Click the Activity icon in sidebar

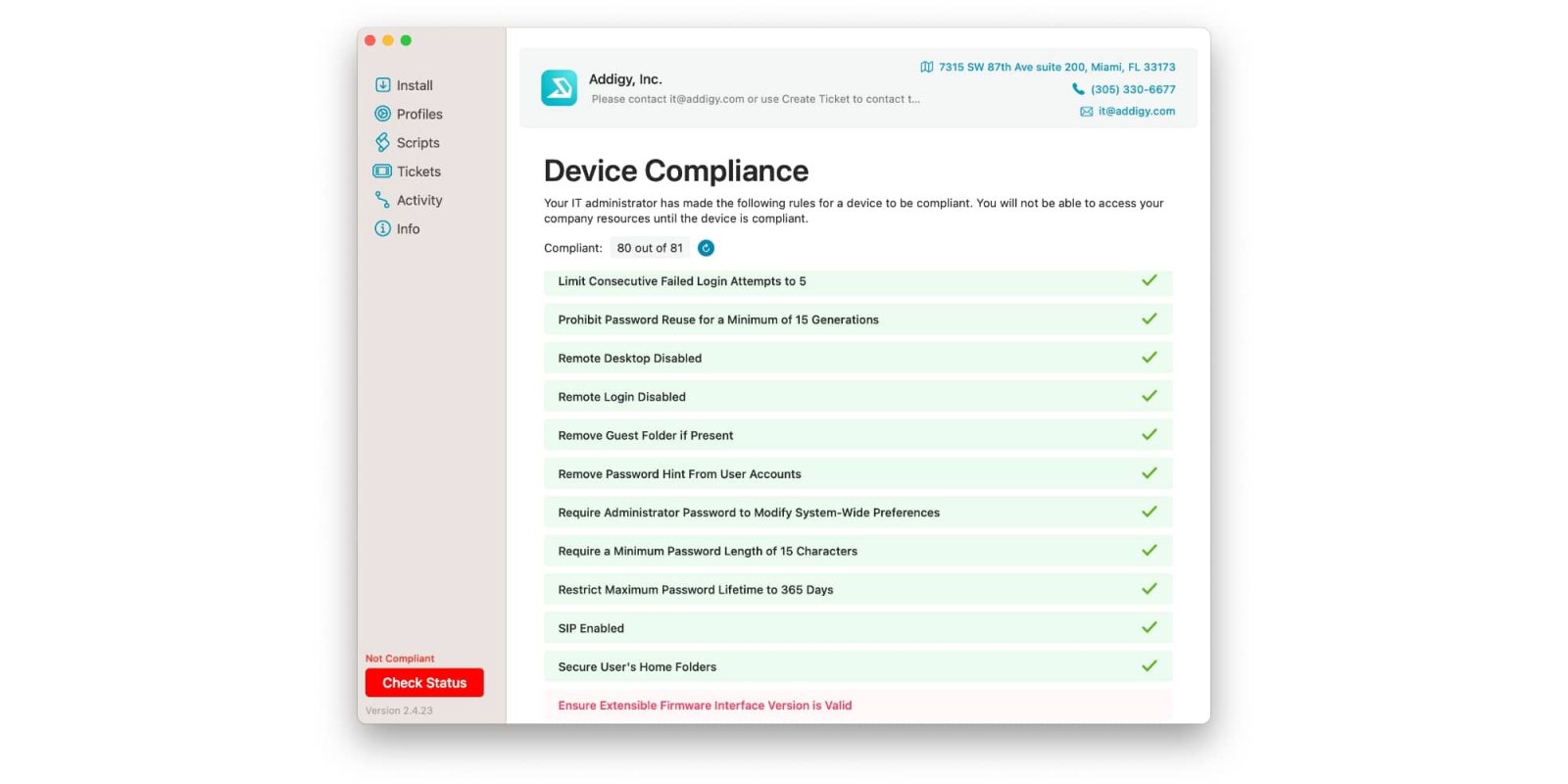tap(382, 200)
